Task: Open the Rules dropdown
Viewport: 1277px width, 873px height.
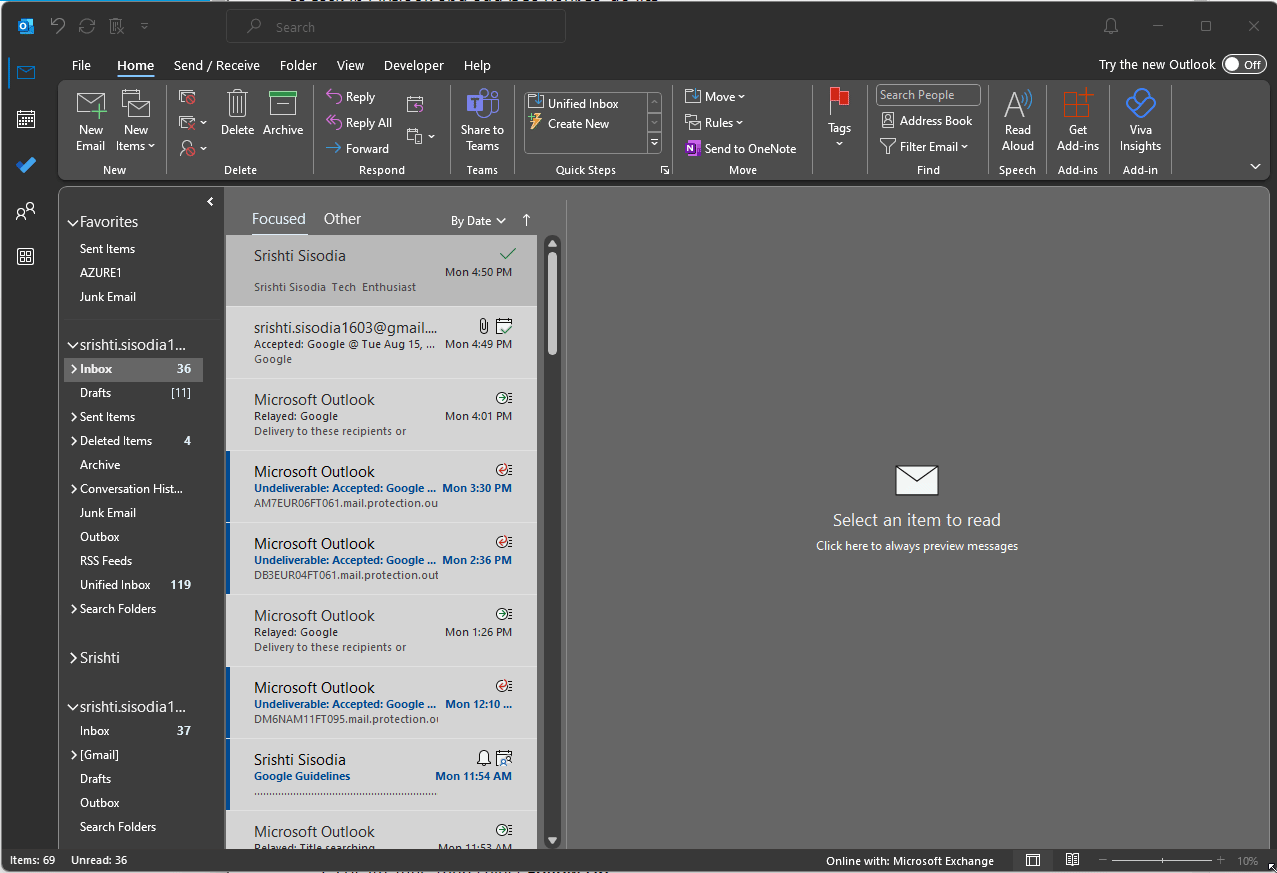Action: pos(714,123)
